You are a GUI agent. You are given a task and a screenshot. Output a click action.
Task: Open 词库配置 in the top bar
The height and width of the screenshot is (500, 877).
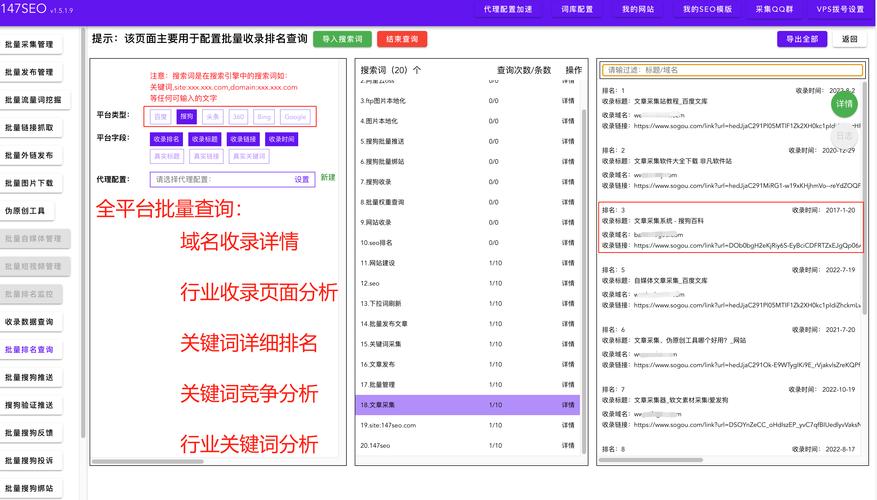[577, 9]
